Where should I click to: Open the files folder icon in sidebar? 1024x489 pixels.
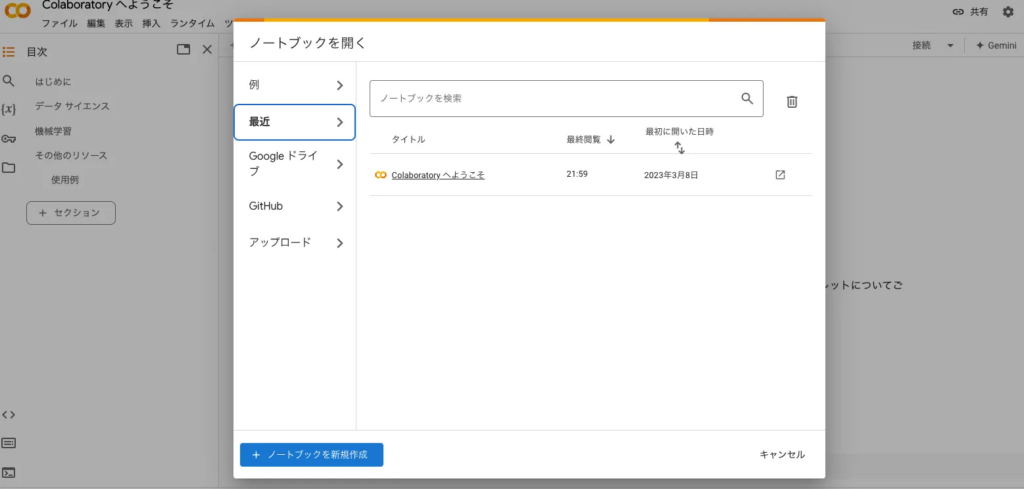9,167
